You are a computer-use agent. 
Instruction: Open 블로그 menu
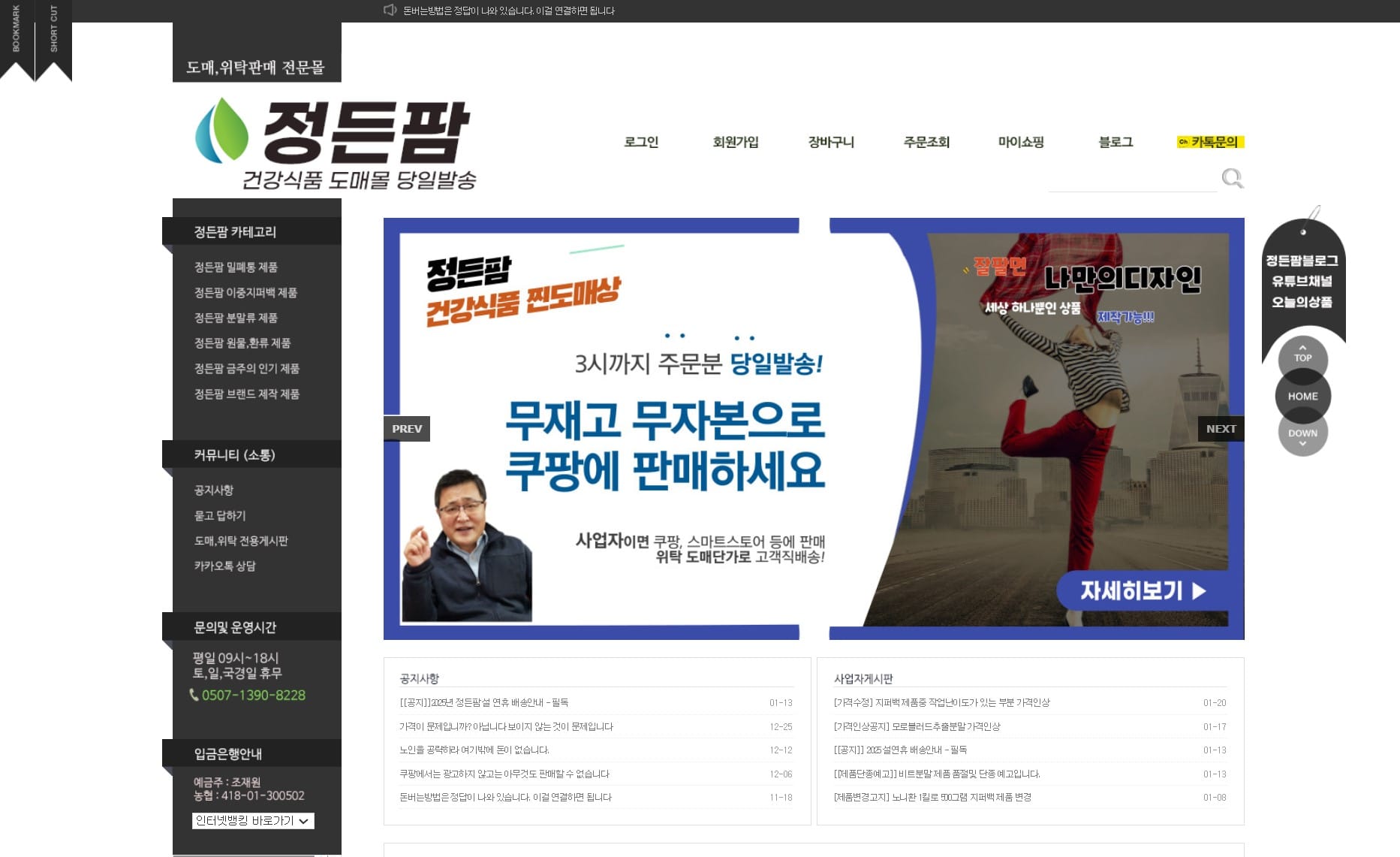click(1115, 142)
